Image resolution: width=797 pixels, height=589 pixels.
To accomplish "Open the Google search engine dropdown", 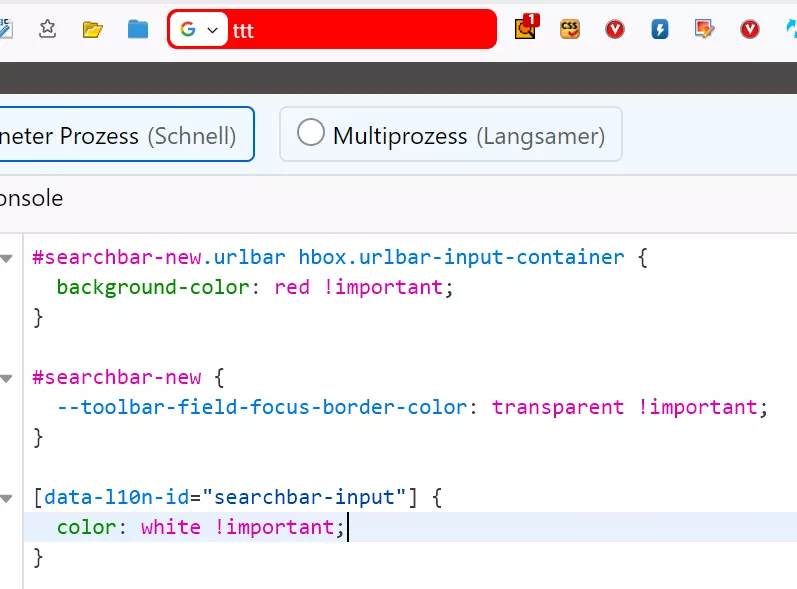I will pyautogui.click(x=199, y=30).
